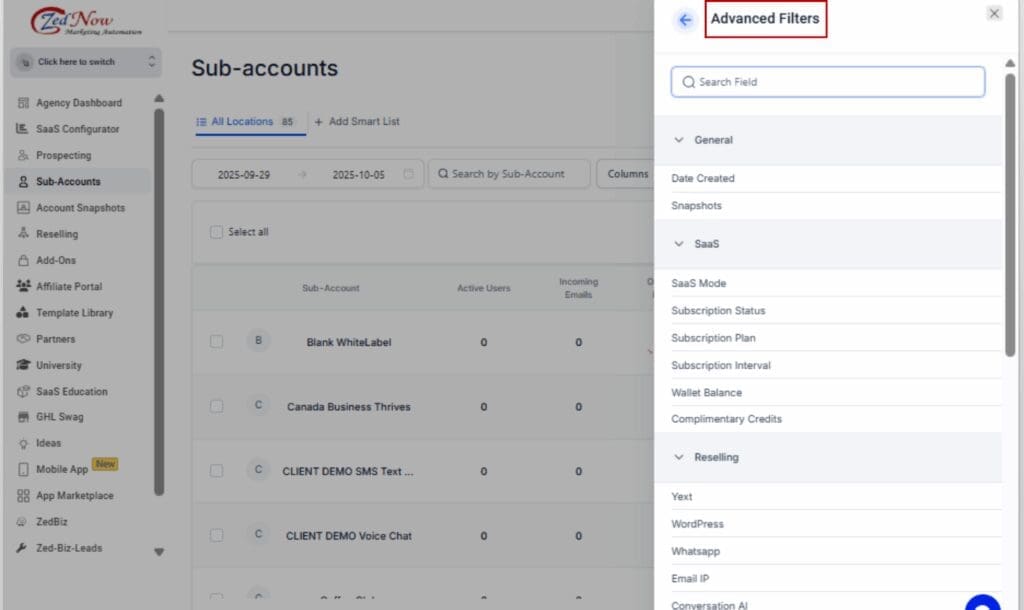
Task: Open the University graduation cap icon
Action: tap(23, 365)
